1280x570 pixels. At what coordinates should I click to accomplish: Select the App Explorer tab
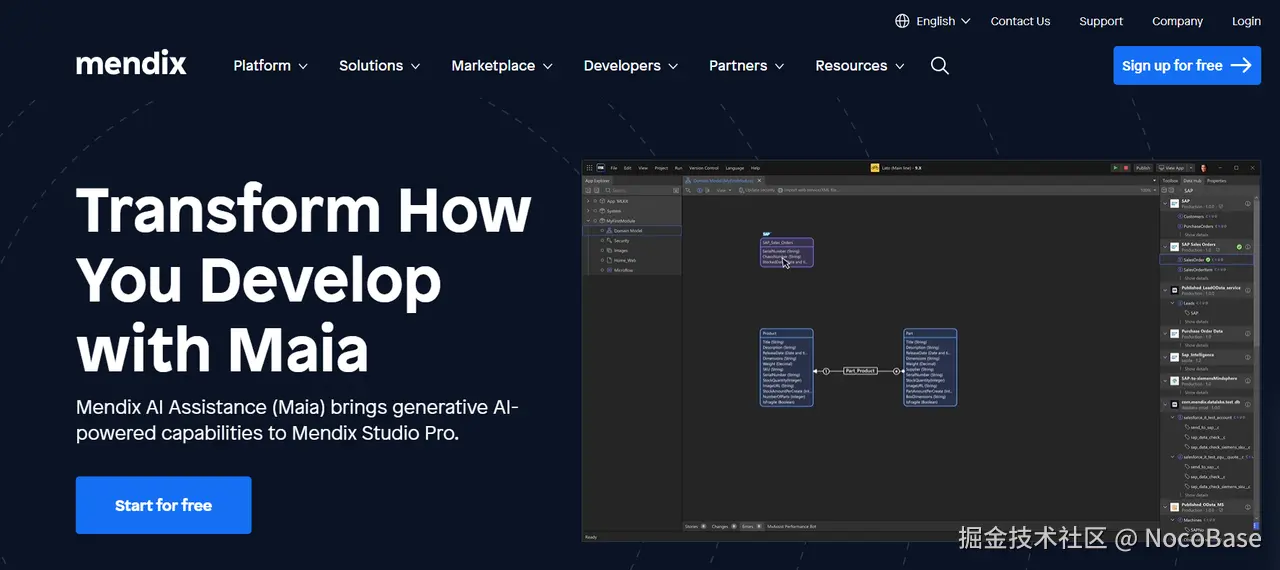pos(597,181)
